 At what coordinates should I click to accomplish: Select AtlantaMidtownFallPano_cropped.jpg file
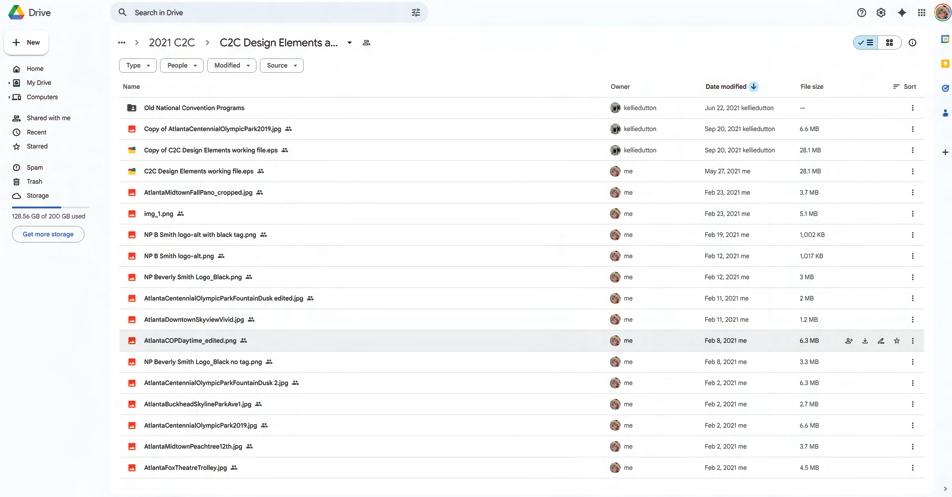click(522, 192)
